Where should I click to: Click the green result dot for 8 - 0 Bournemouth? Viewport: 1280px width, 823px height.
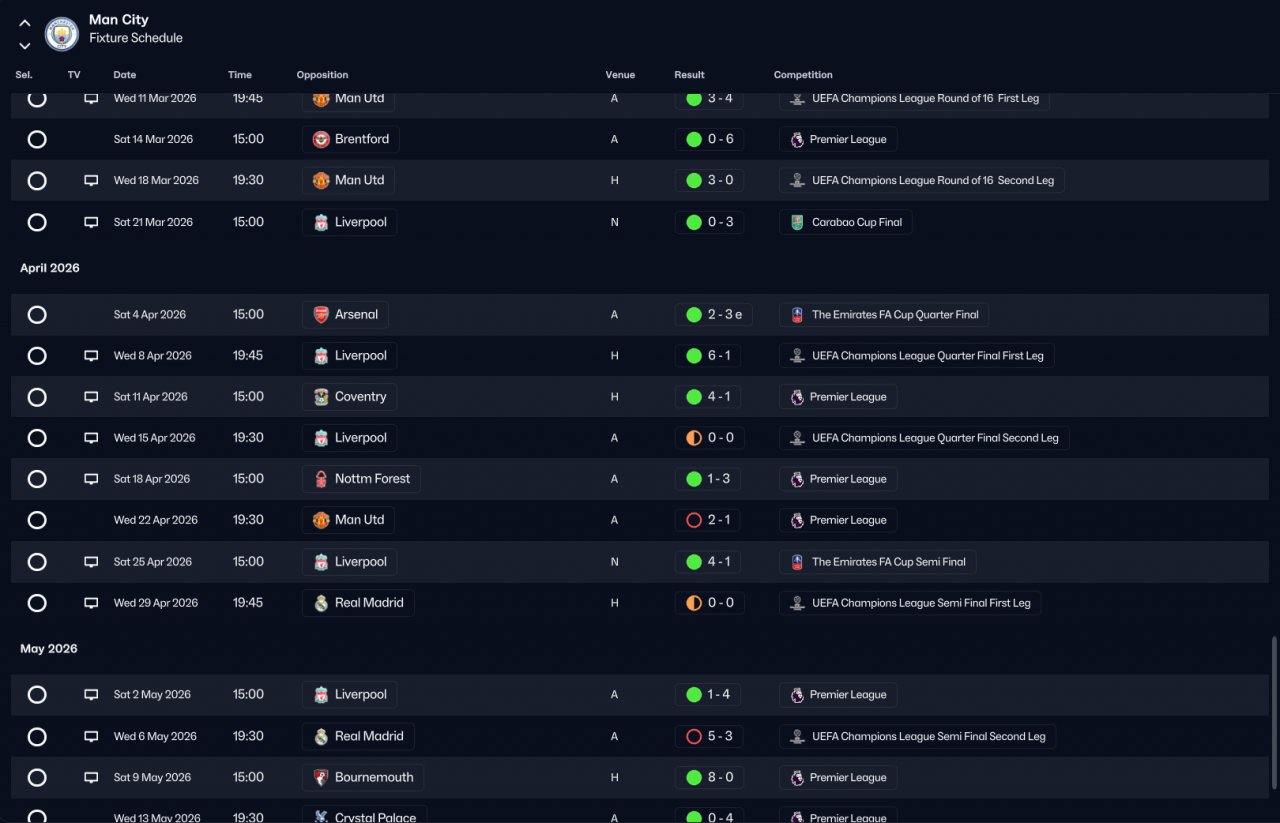pos(694,777)
